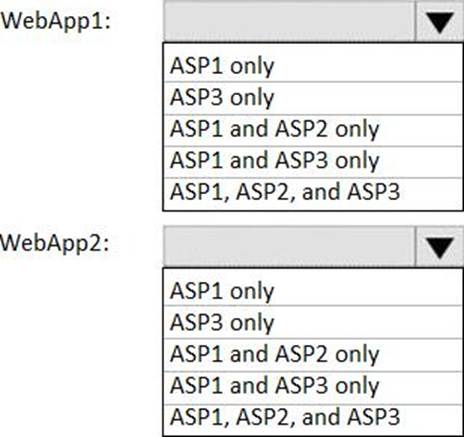Open the WebApp2 dropdown arrow

[440, 247]
